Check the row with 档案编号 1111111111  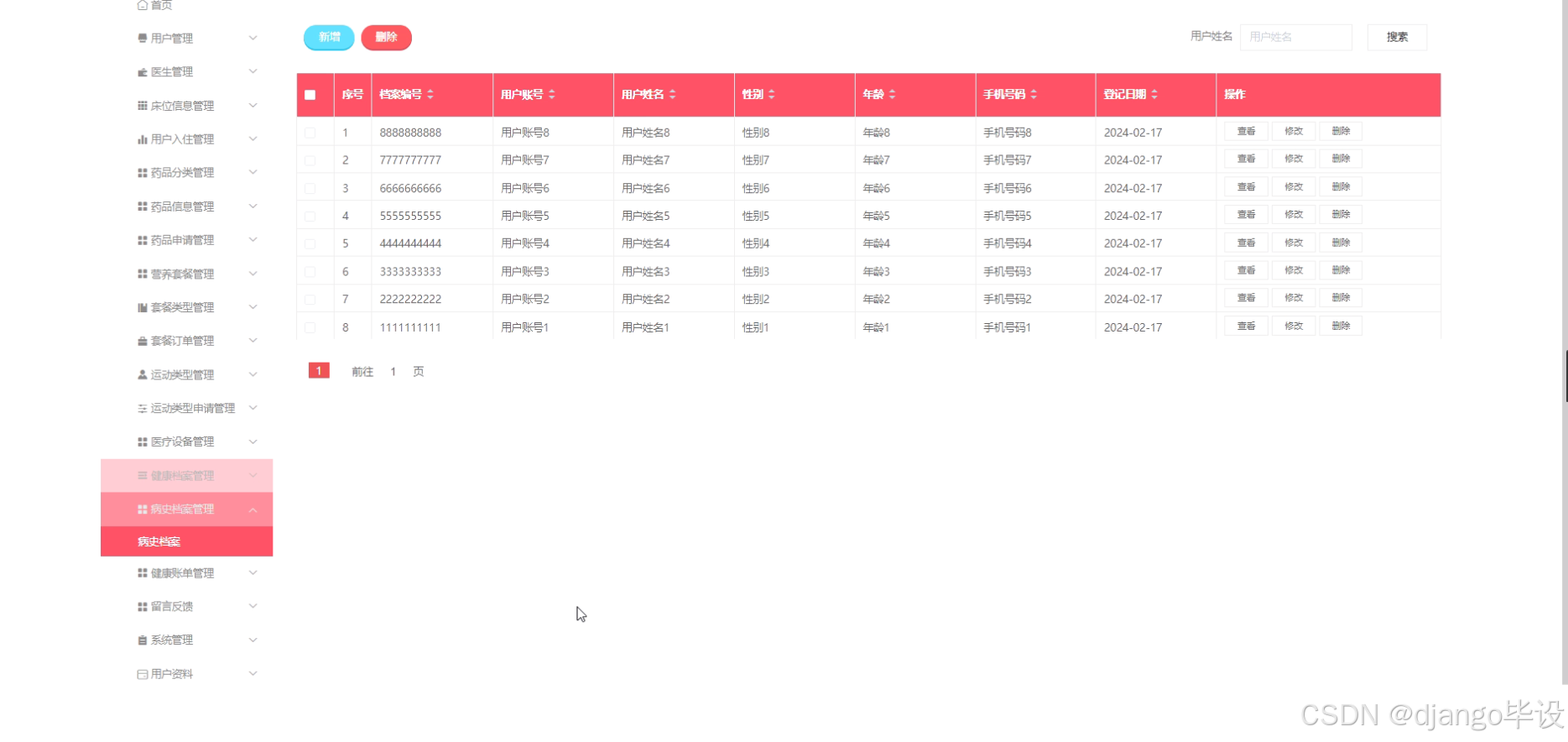pos(310,327)
